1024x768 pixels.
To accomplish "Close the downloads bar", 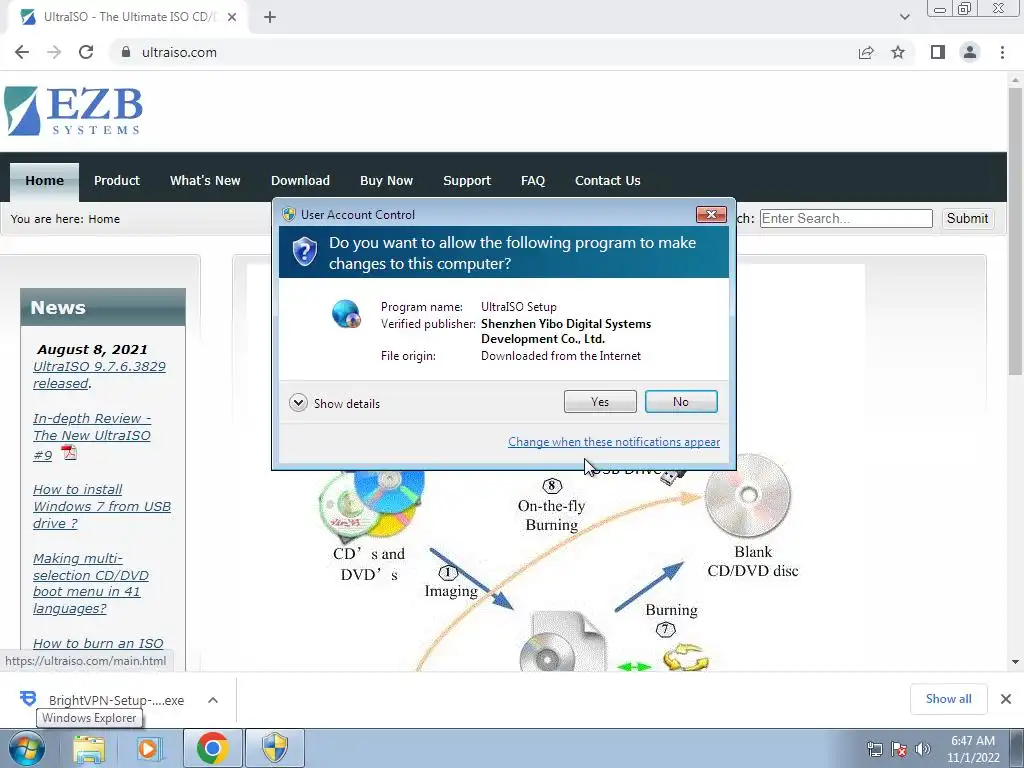I will click(1006, 699).
